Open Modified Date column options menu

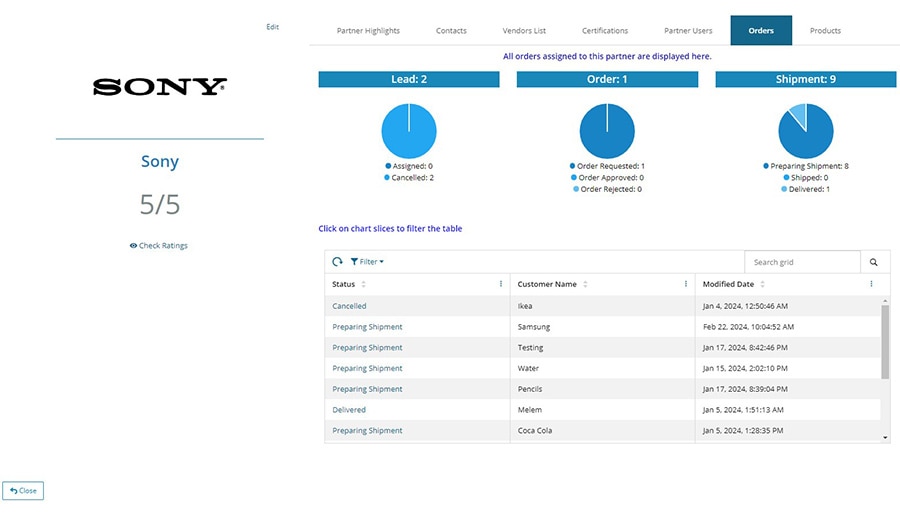[871, 284]
